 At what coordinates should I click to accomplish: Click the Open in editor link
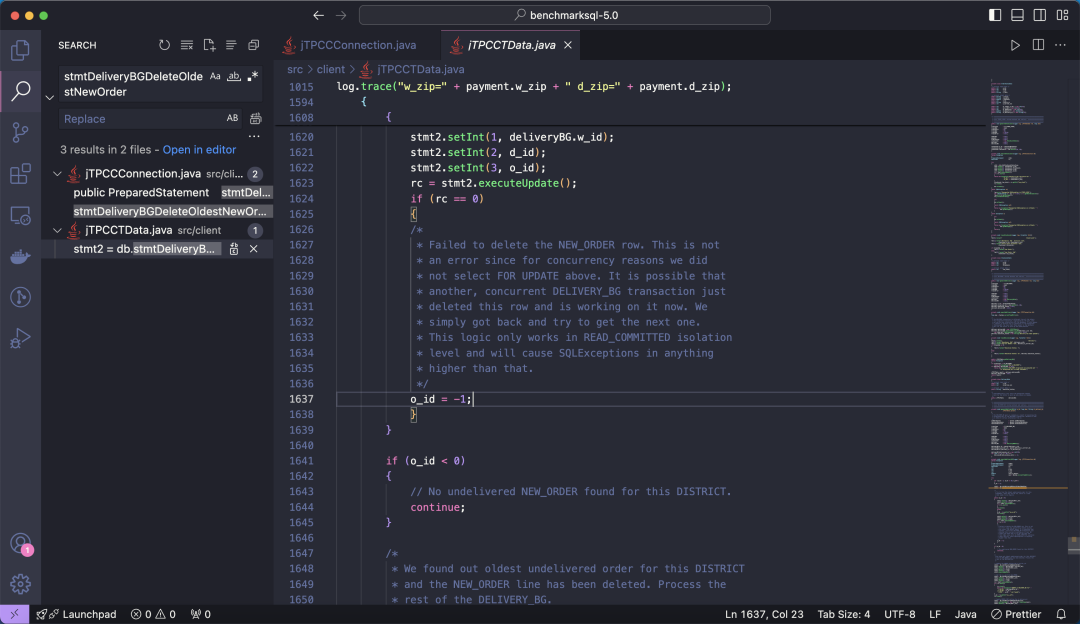tap(199, 150)
